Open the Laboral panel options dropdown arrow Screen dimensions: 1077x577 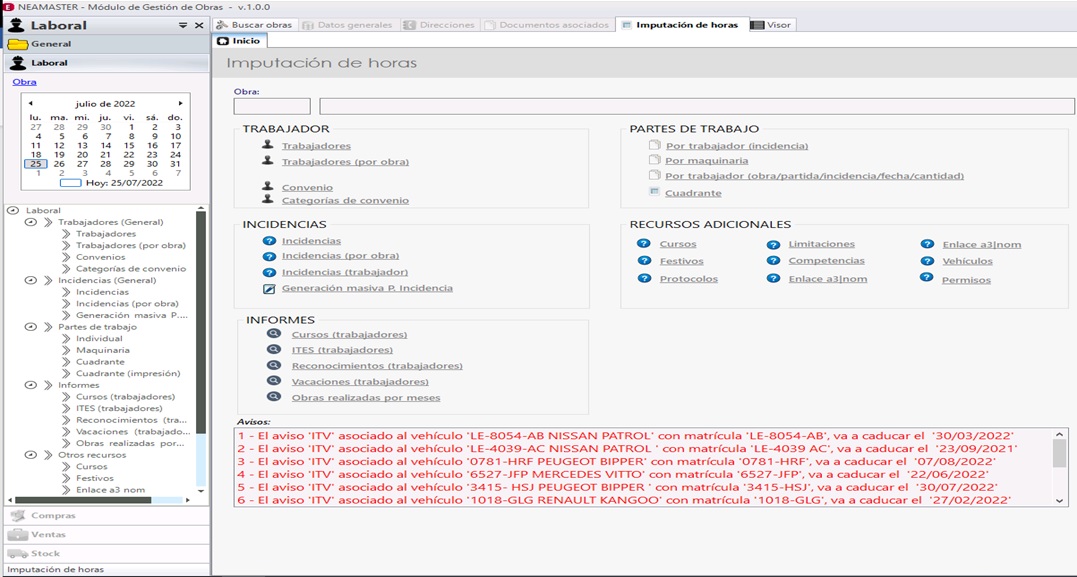pyautogui.click(x=183, y=25)
